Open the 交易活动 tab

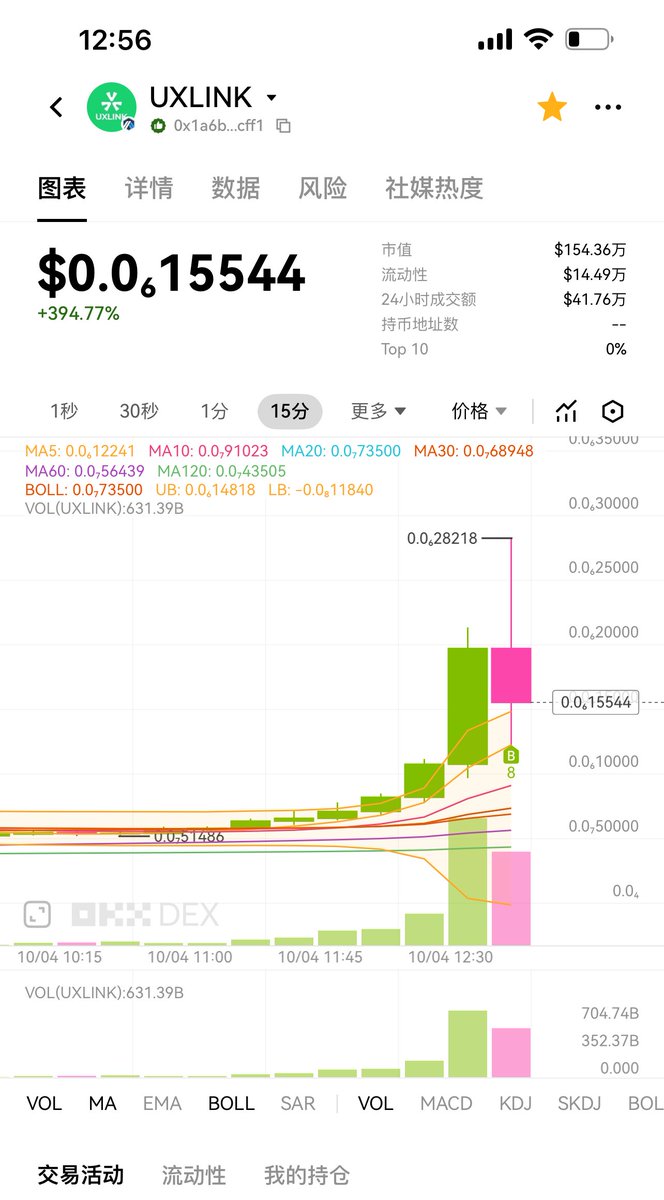pyautogui.click(x=81, y=1175)
